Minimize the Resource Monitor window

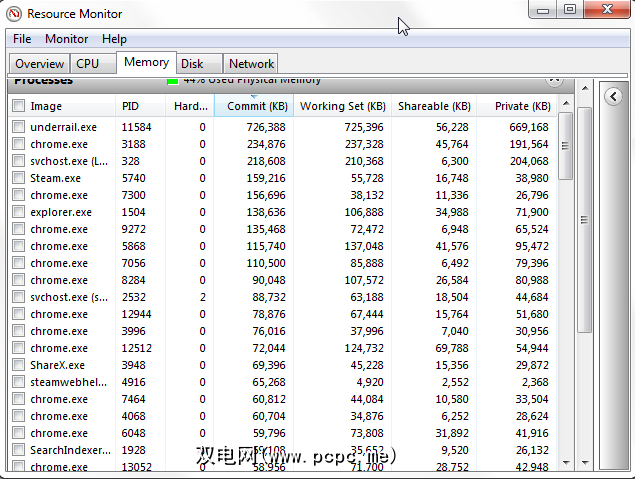click(543, 10)
